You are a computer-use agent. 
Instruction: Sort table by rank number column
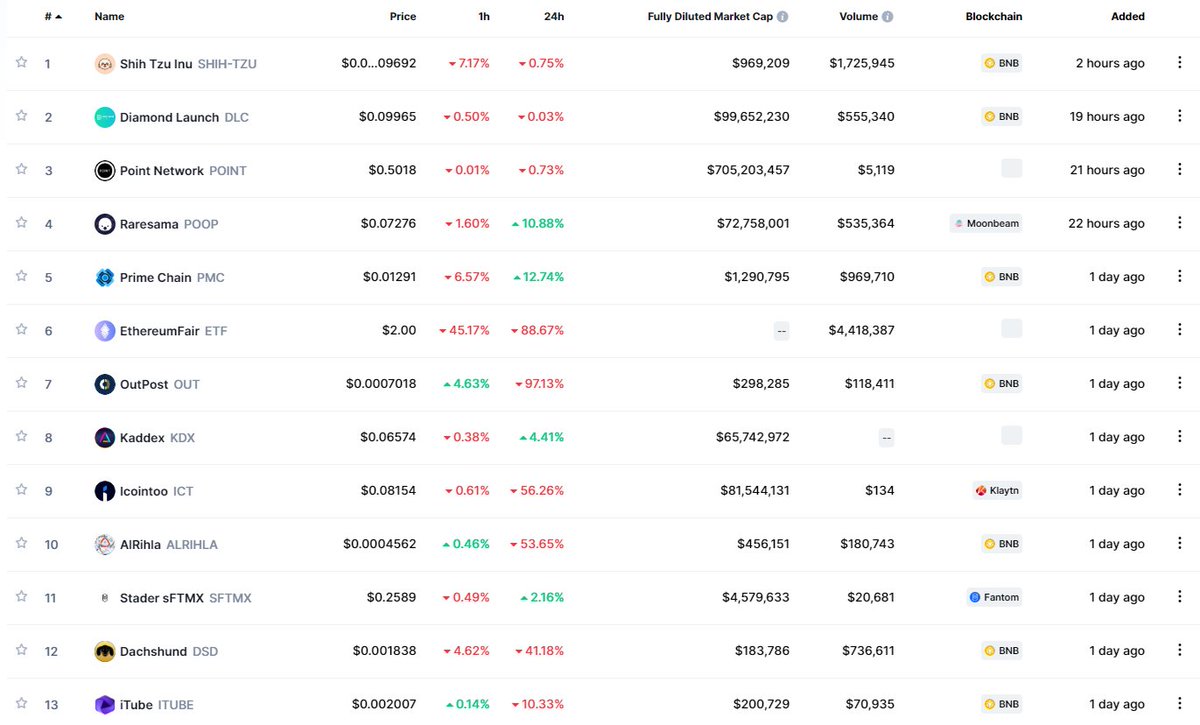point(53,17)
